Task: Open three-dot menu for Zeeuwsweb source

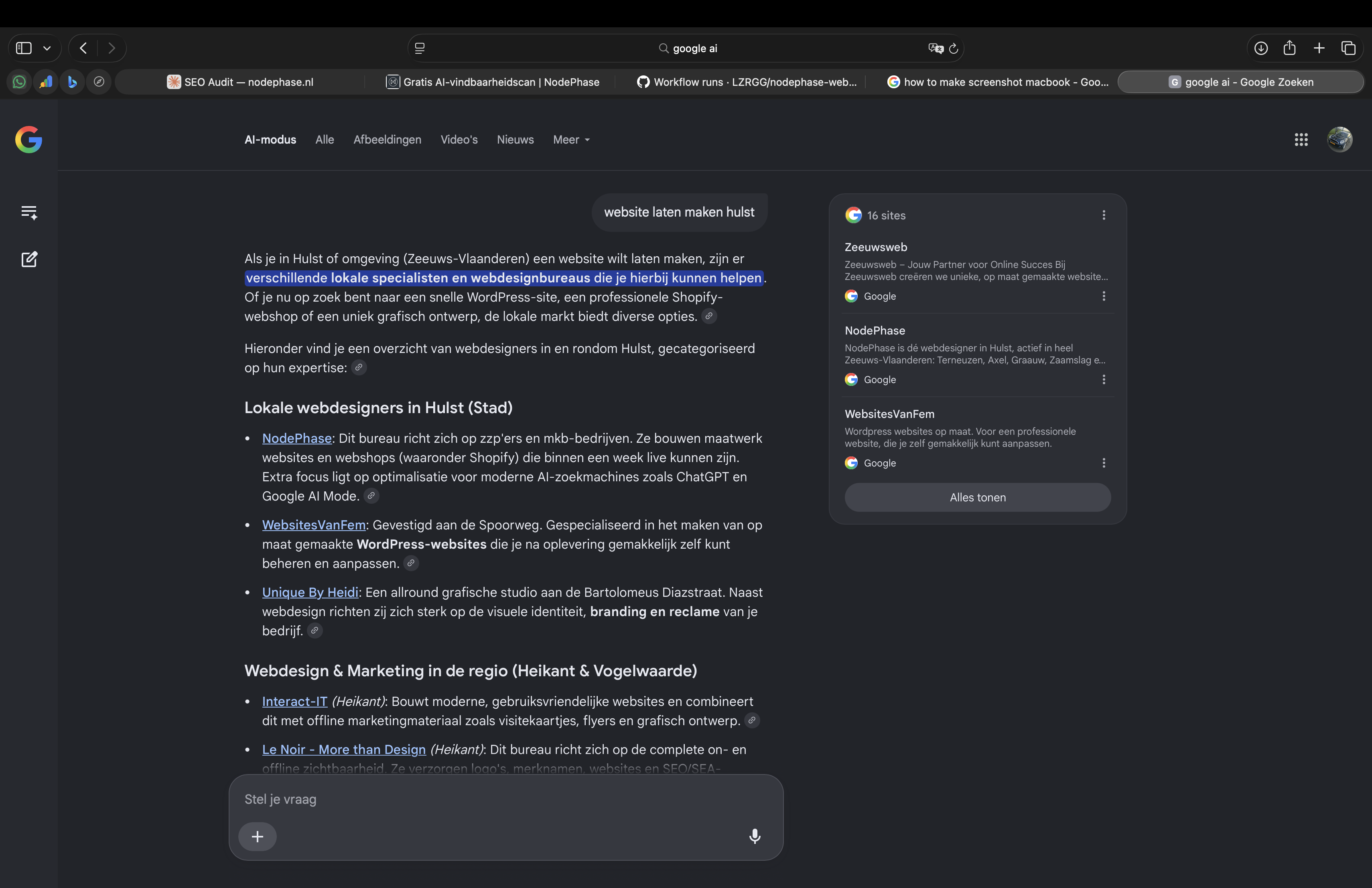Action: coord(1103,296)
